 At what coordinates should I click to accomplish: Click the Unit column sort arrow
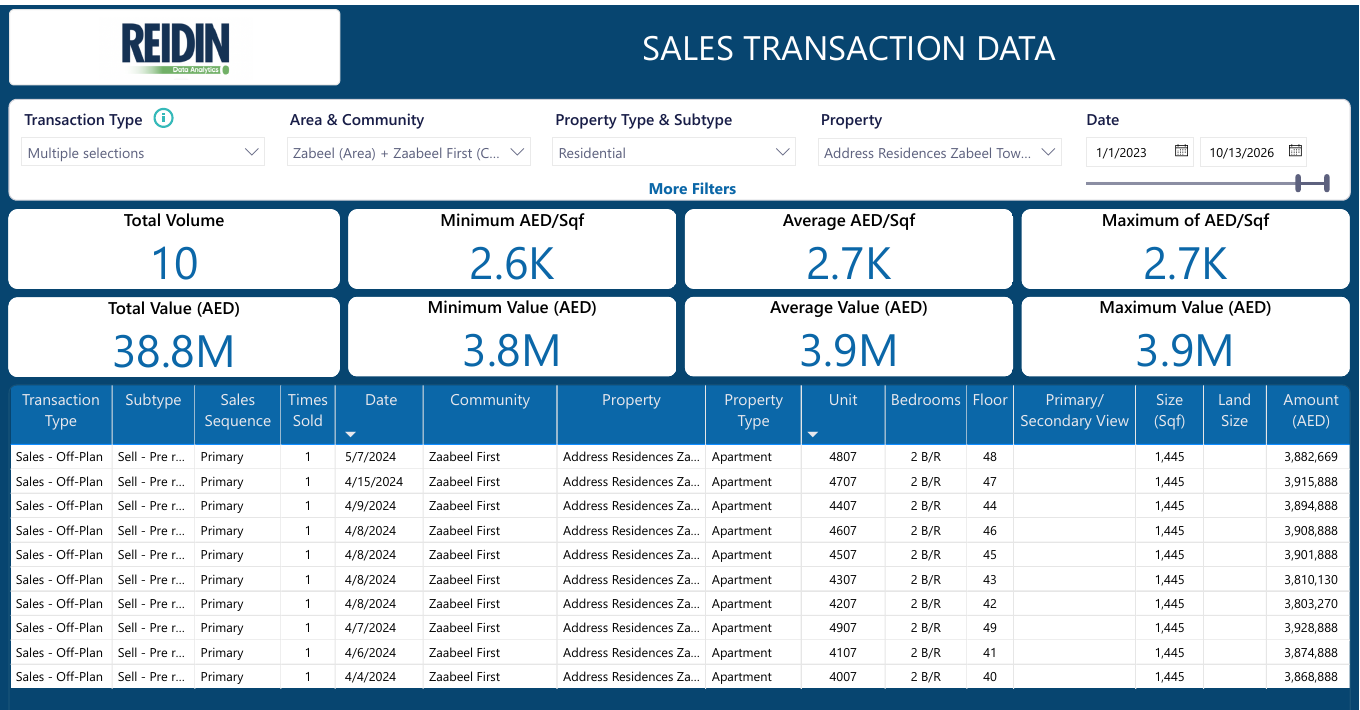813,434
